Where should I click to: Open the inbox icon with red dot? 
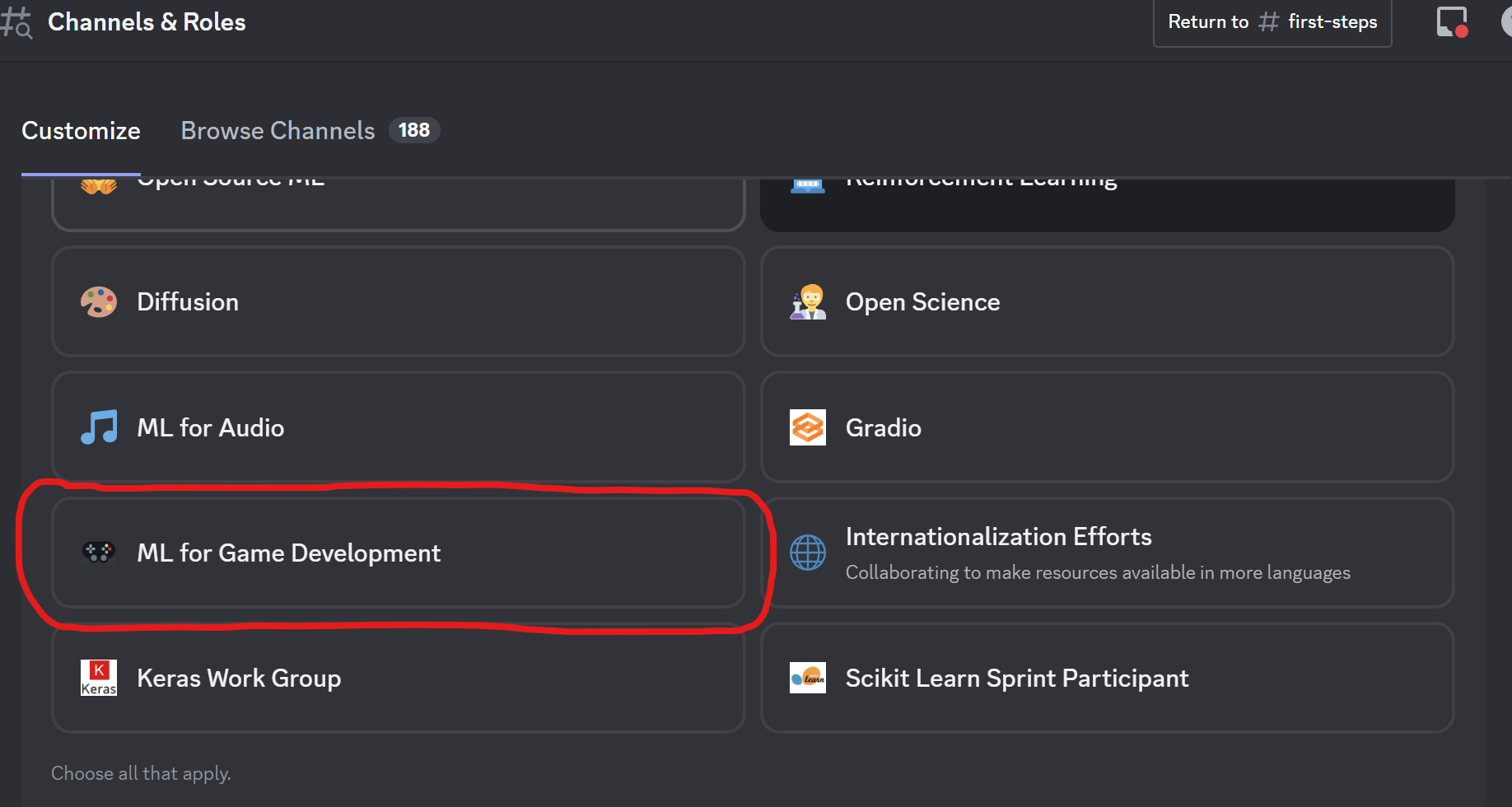coord(1451,22)
